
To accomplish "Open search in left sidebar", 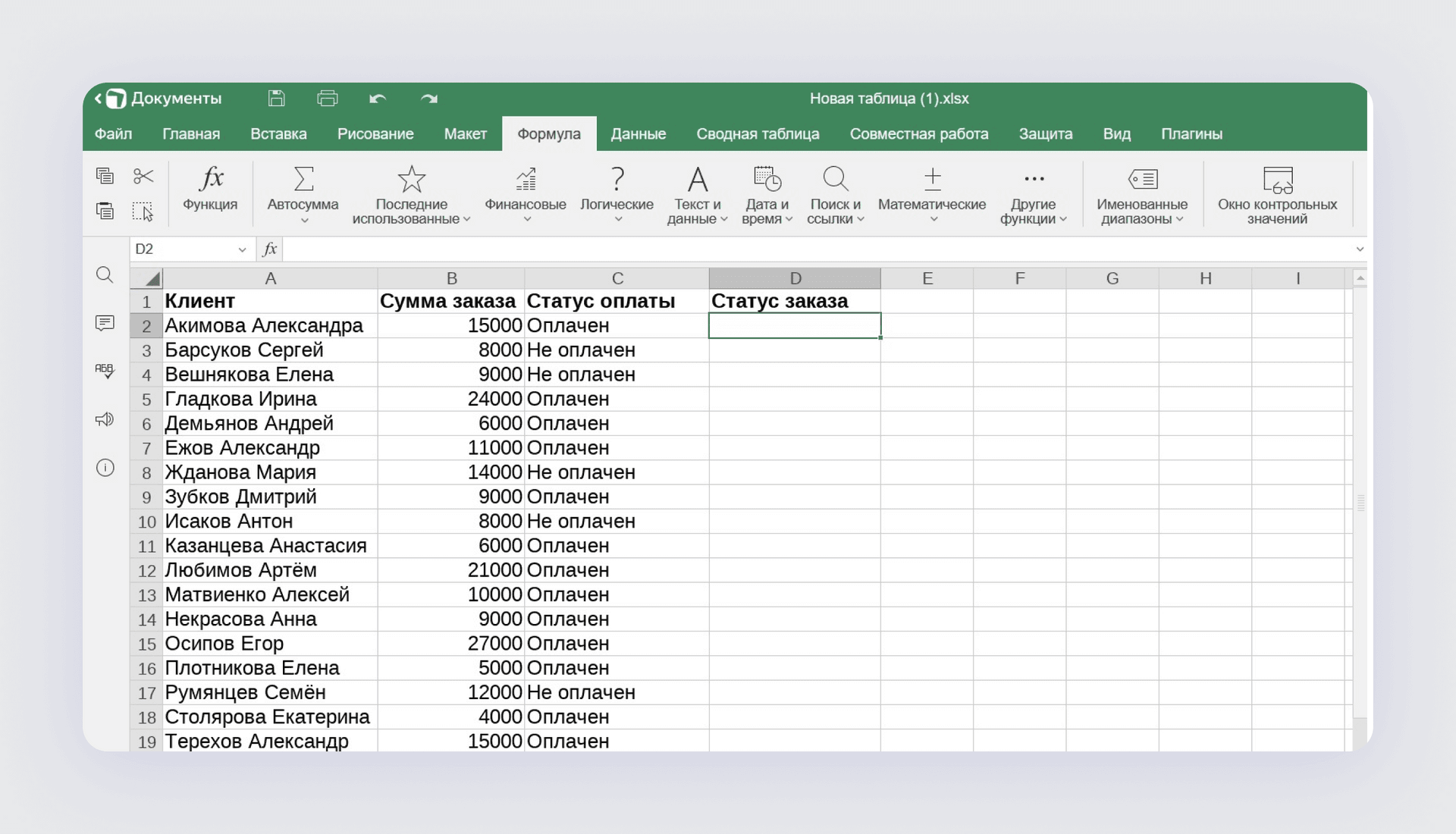I will pyautogui.click(x=105, y=274).
